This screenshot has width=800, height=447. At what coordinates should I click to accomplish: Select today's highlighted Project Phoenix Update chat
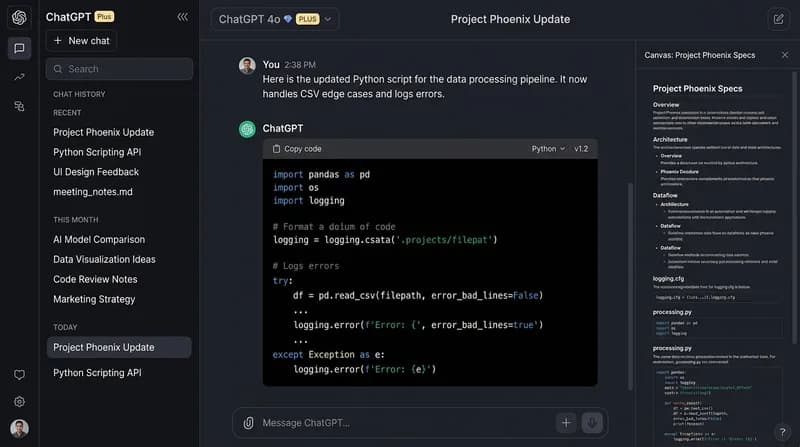119,347
